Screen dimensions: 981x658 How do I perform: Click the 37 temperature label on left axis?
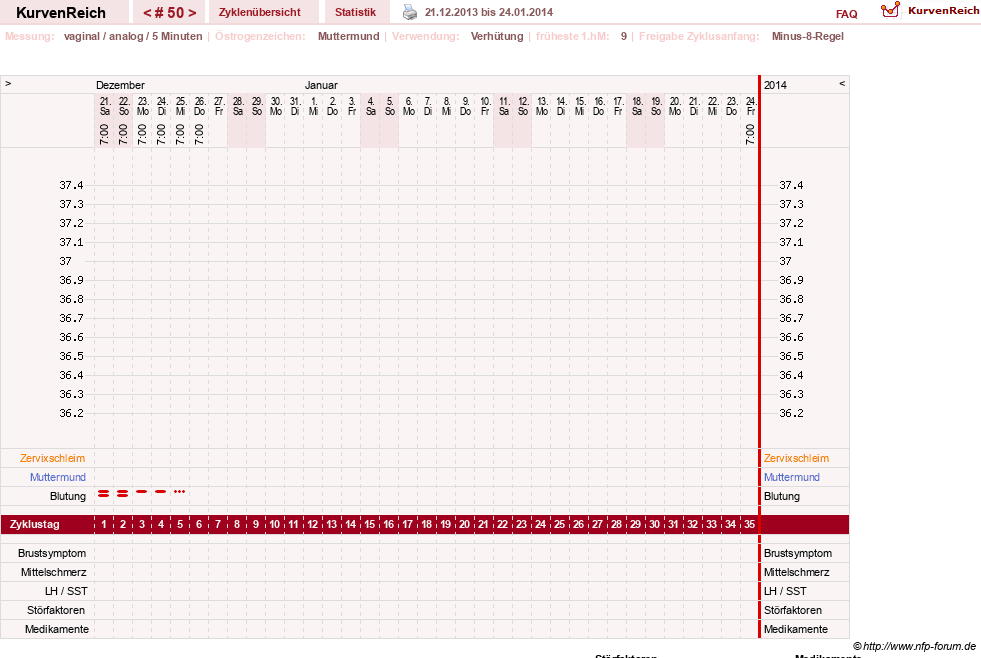[66, 261]
